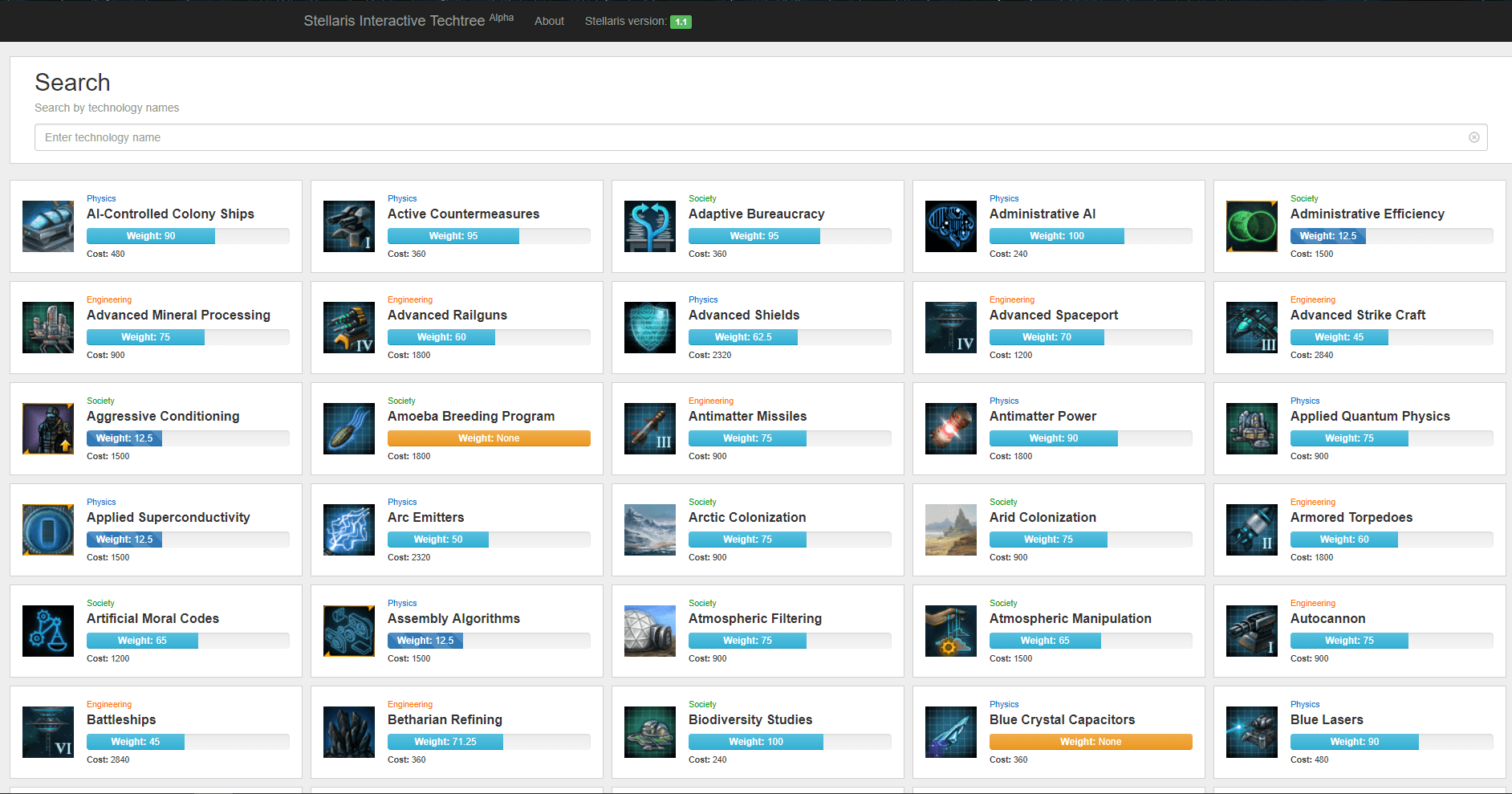Screen dimensions: 1512x794
Task: Click the Aggressive Conditioning icon
Action: 48,429
